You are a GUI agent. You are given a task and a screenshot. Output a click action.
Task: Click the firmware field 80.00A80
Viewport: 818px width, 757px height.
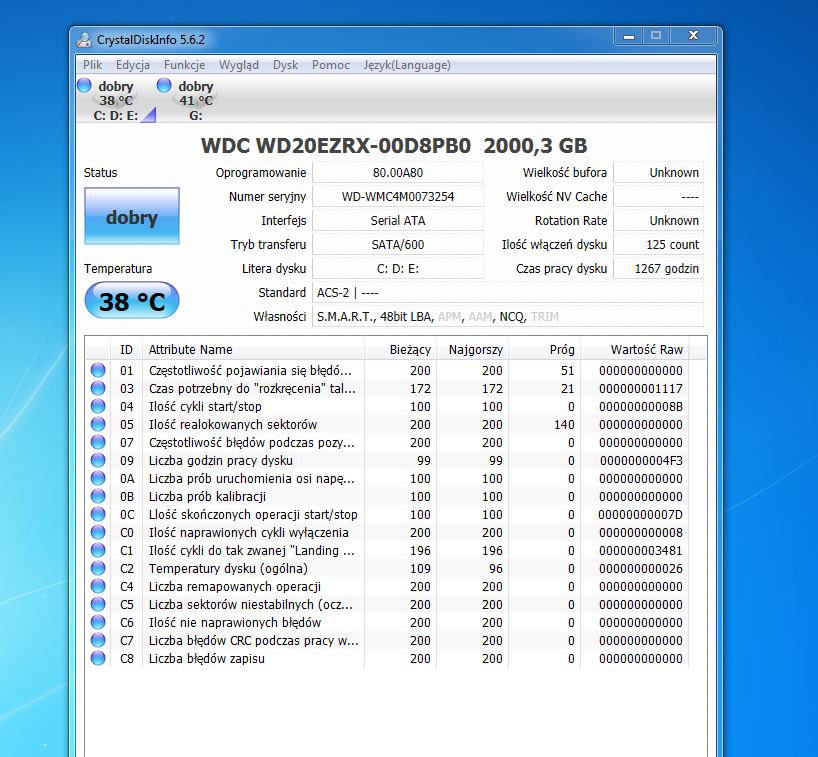pos(398,173)
